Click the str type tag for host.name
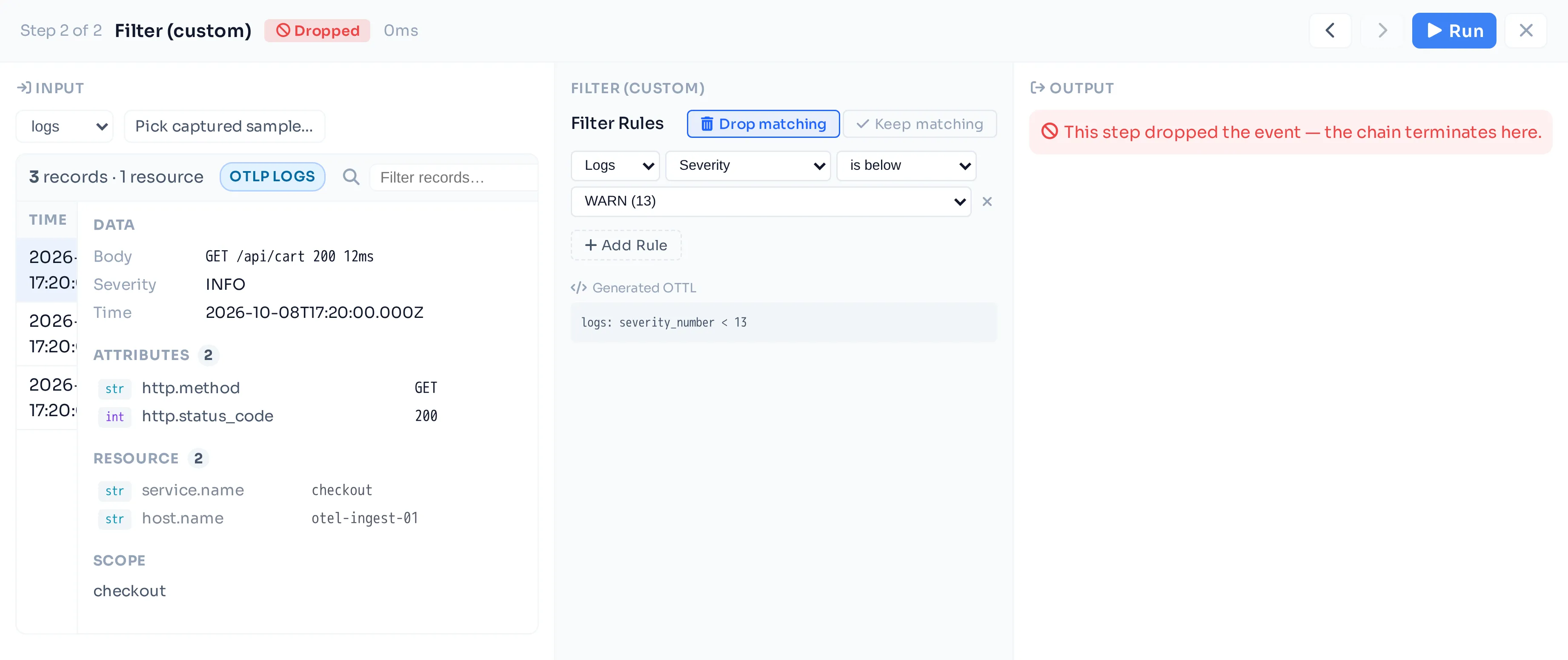Image resolution: width=1568 pixels, height=660 pixels. pos(114,519)
